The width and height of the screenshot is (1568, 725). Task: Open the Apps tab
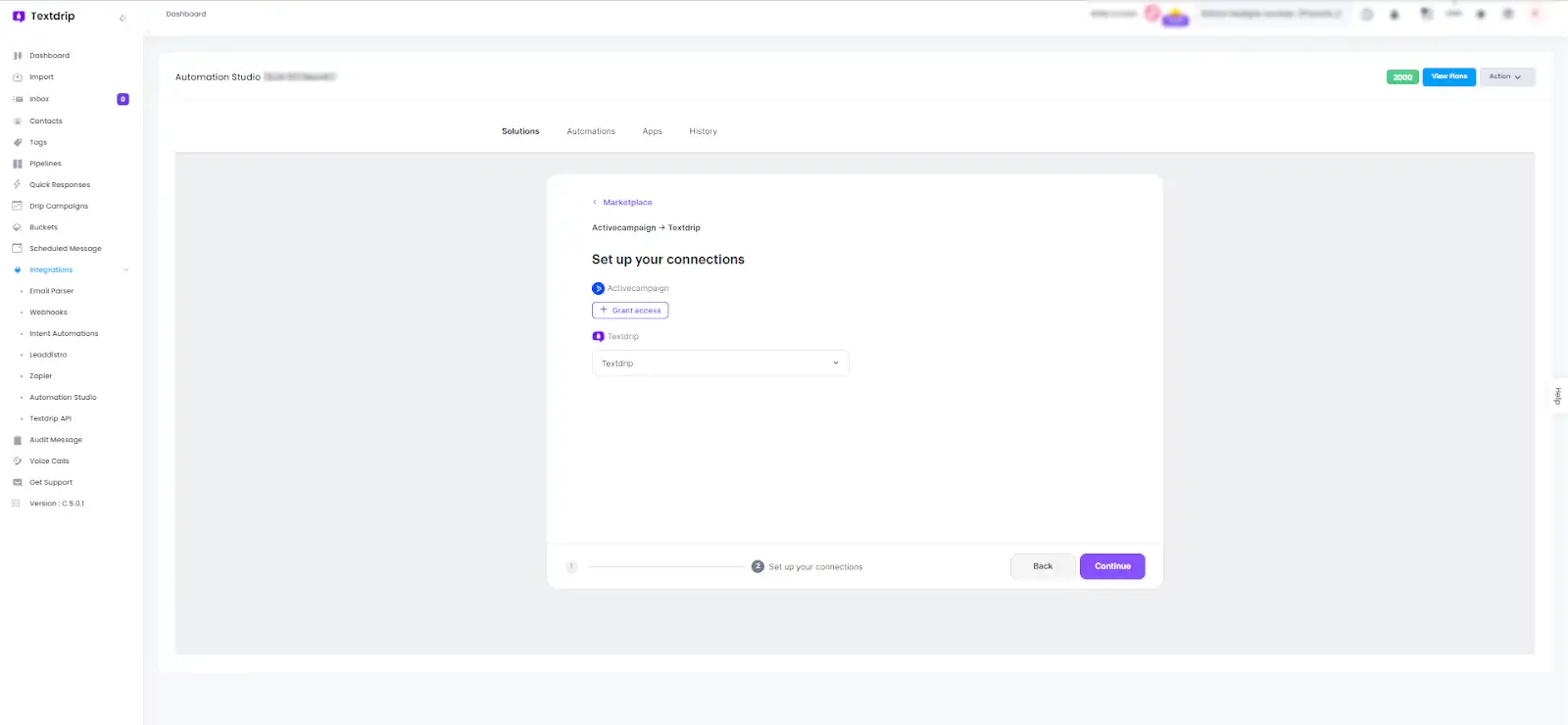pyautogui.click(x=653, y=131)
